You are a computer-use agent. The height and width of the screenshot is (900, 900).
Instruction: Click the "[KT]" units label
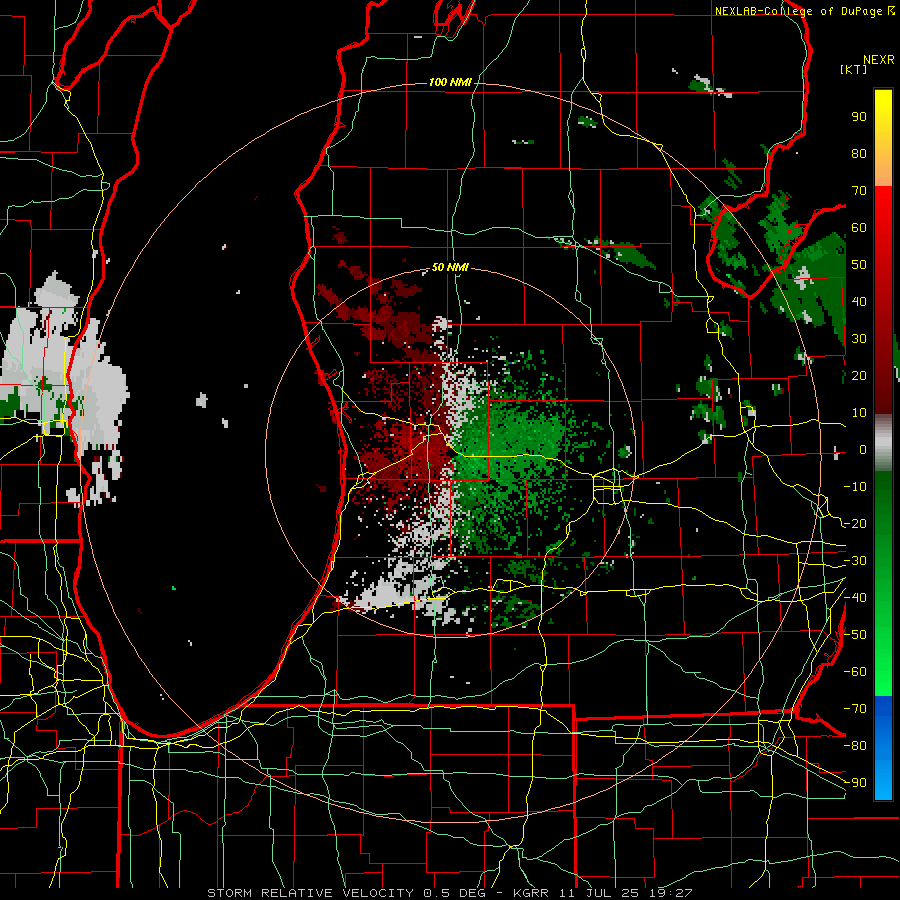click(854, 69)
